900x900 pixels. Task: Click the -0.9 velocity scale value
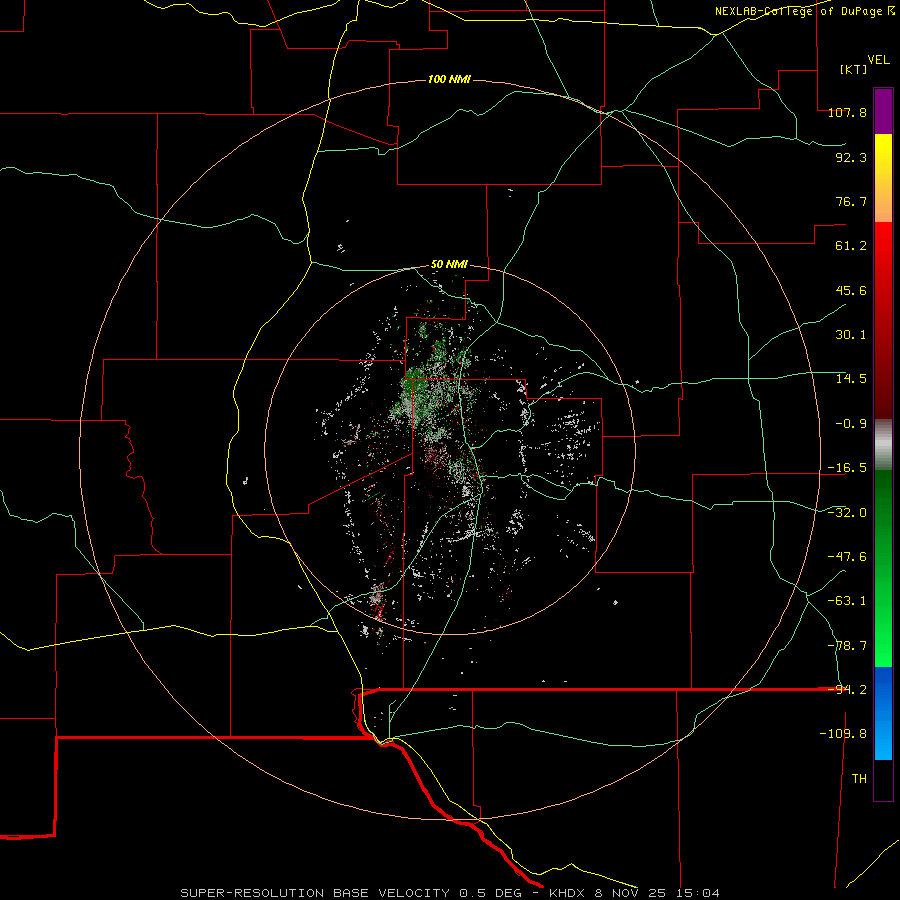click(x=851, y=424)
